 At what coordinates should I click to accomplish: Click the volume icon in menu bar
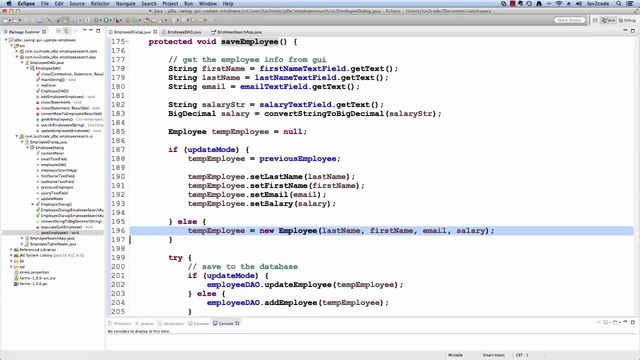[x=578, y=3]
